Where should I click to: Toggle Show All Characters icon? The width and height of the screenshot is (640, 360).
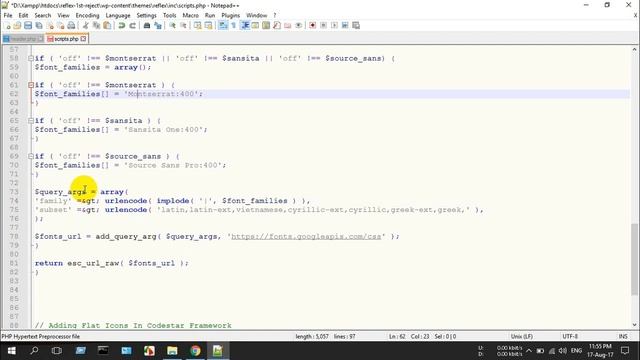tap(233, 25)
